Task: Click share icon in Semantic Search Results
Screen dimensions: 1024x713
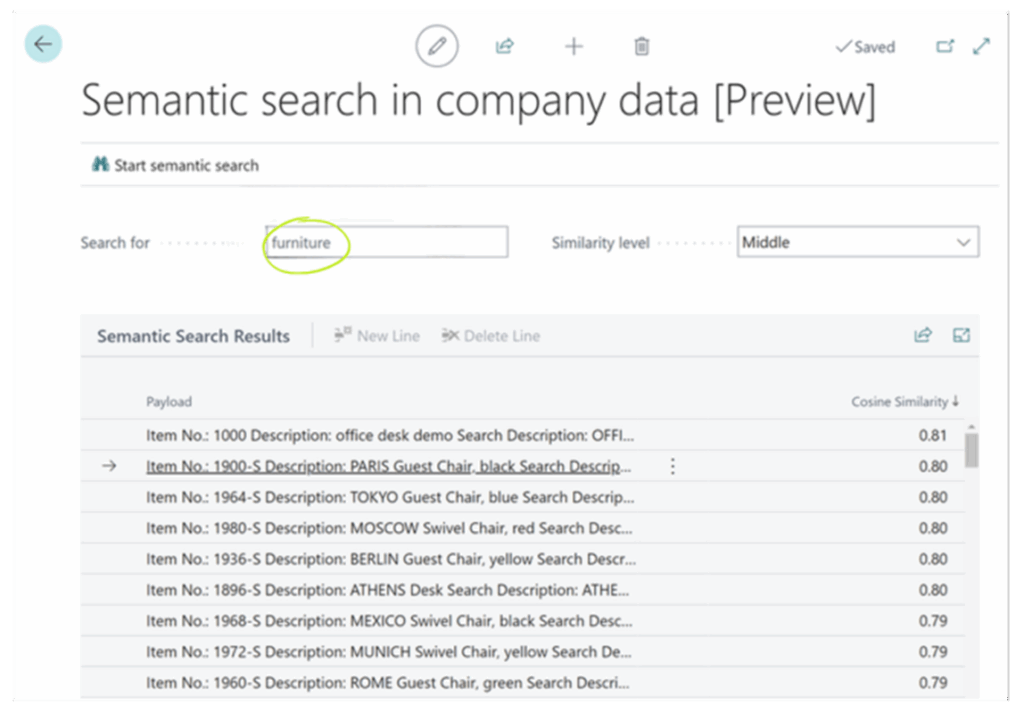Action: coord(922,336)
